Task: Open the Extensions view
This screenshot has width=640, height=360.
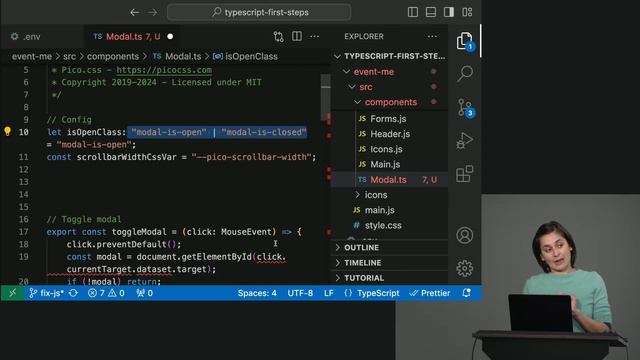Action: [464, 174]
